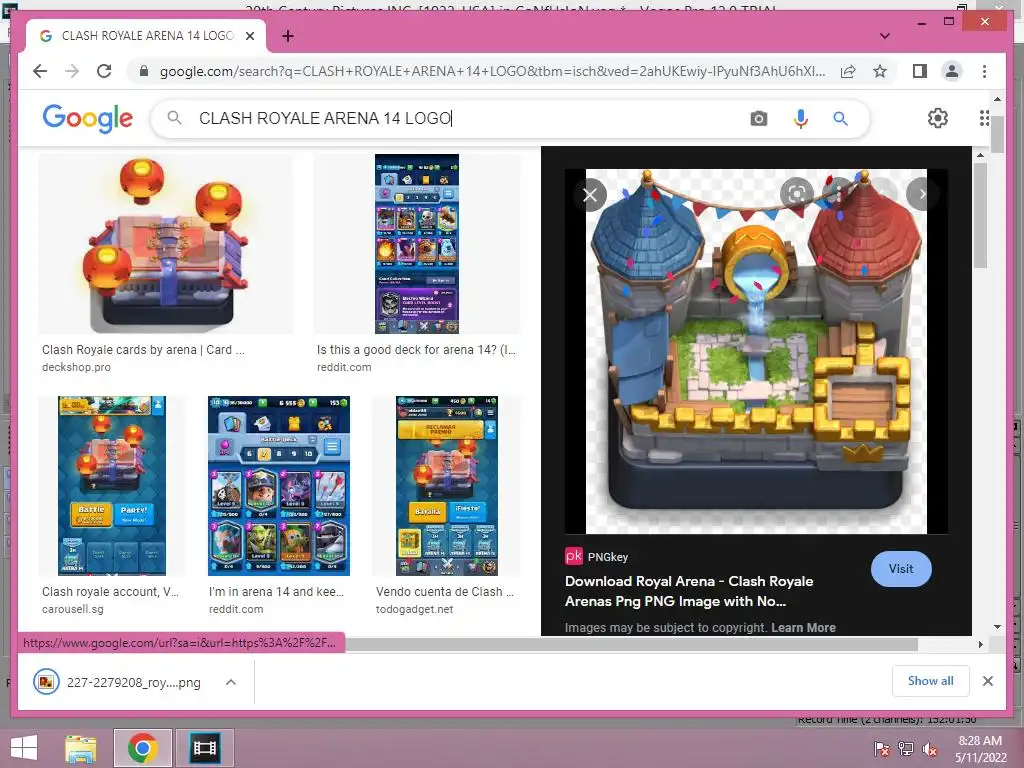Reload the current page
Screen dimensions: 1024x768
(x=104, y=71)
